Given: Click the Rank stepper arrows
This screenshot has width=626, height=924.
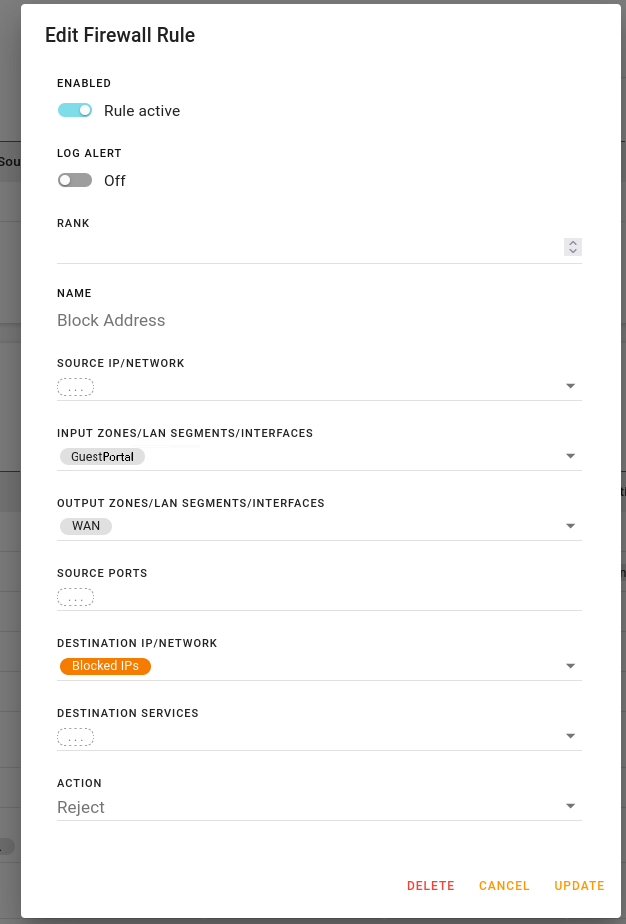Looking at the screenshot, I should (x=572, y=247).
